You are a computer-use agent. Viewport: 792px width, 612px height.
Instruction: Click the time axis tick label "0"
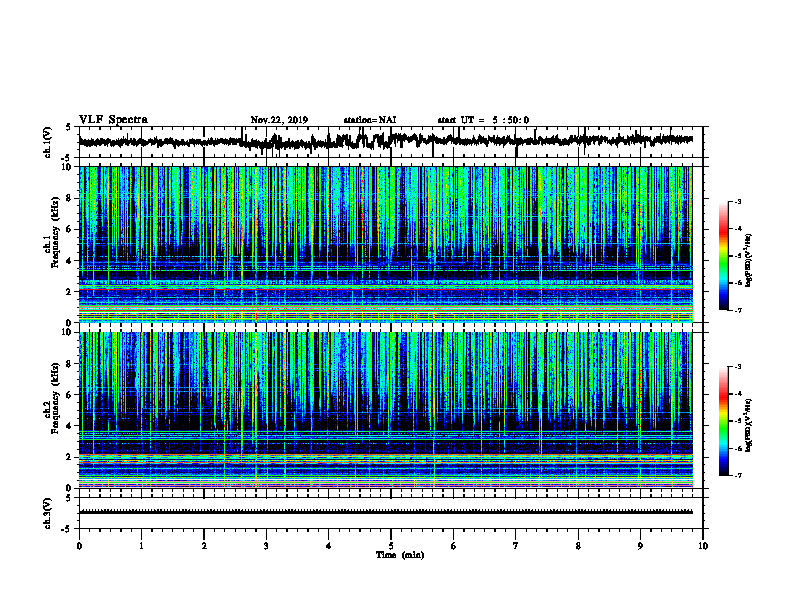79,546
